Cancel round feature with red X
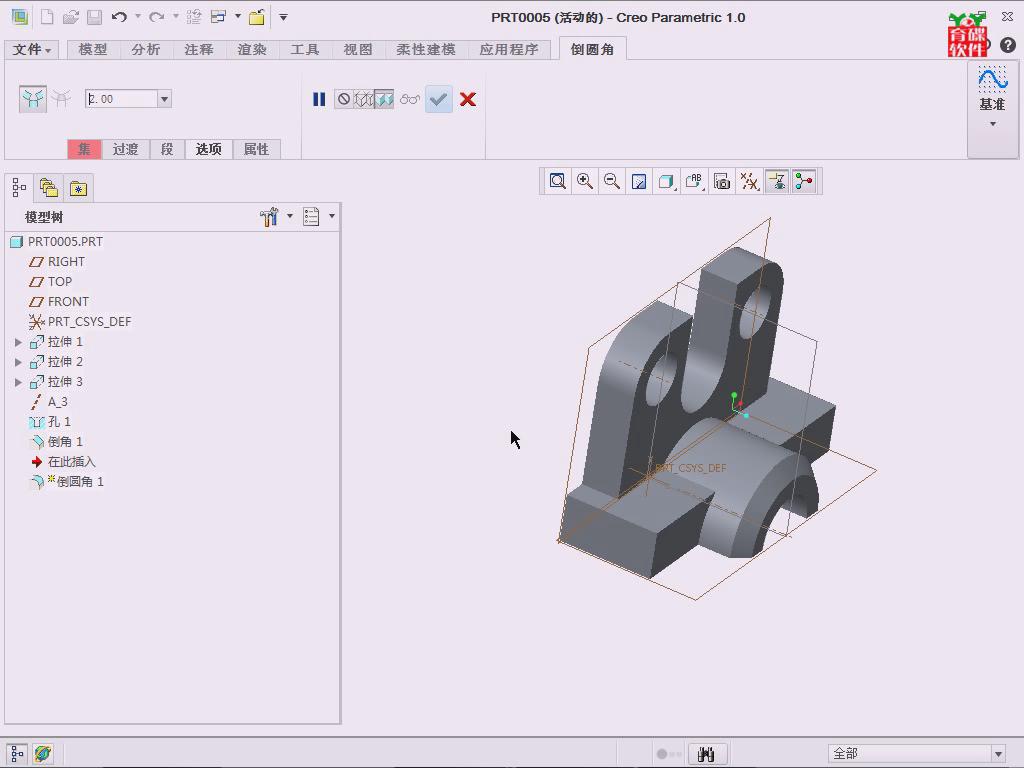Viewport: 1024px width, 768px height. (468, 99)
